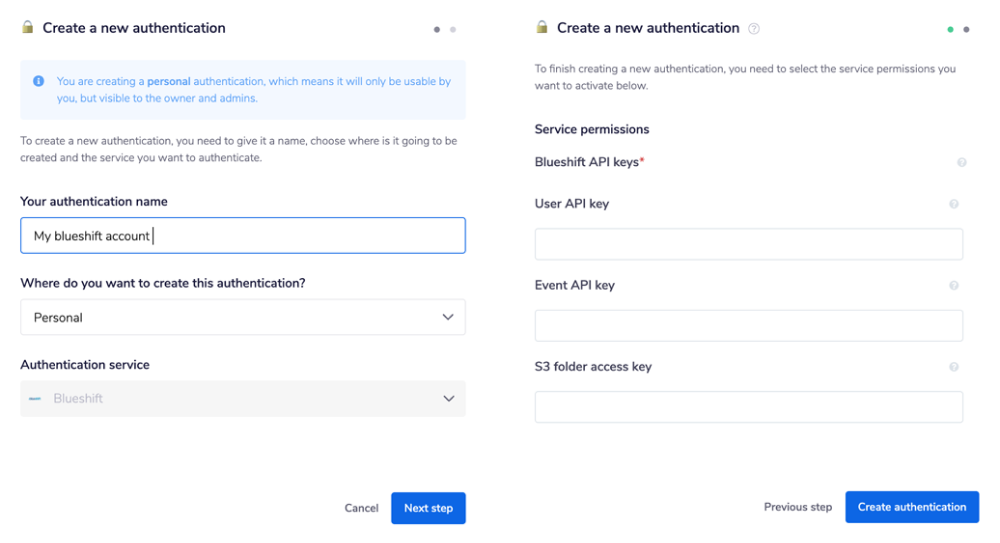1000x543 pixels.
Task: Proceed with the Next step button
Action: click(428, 508)
